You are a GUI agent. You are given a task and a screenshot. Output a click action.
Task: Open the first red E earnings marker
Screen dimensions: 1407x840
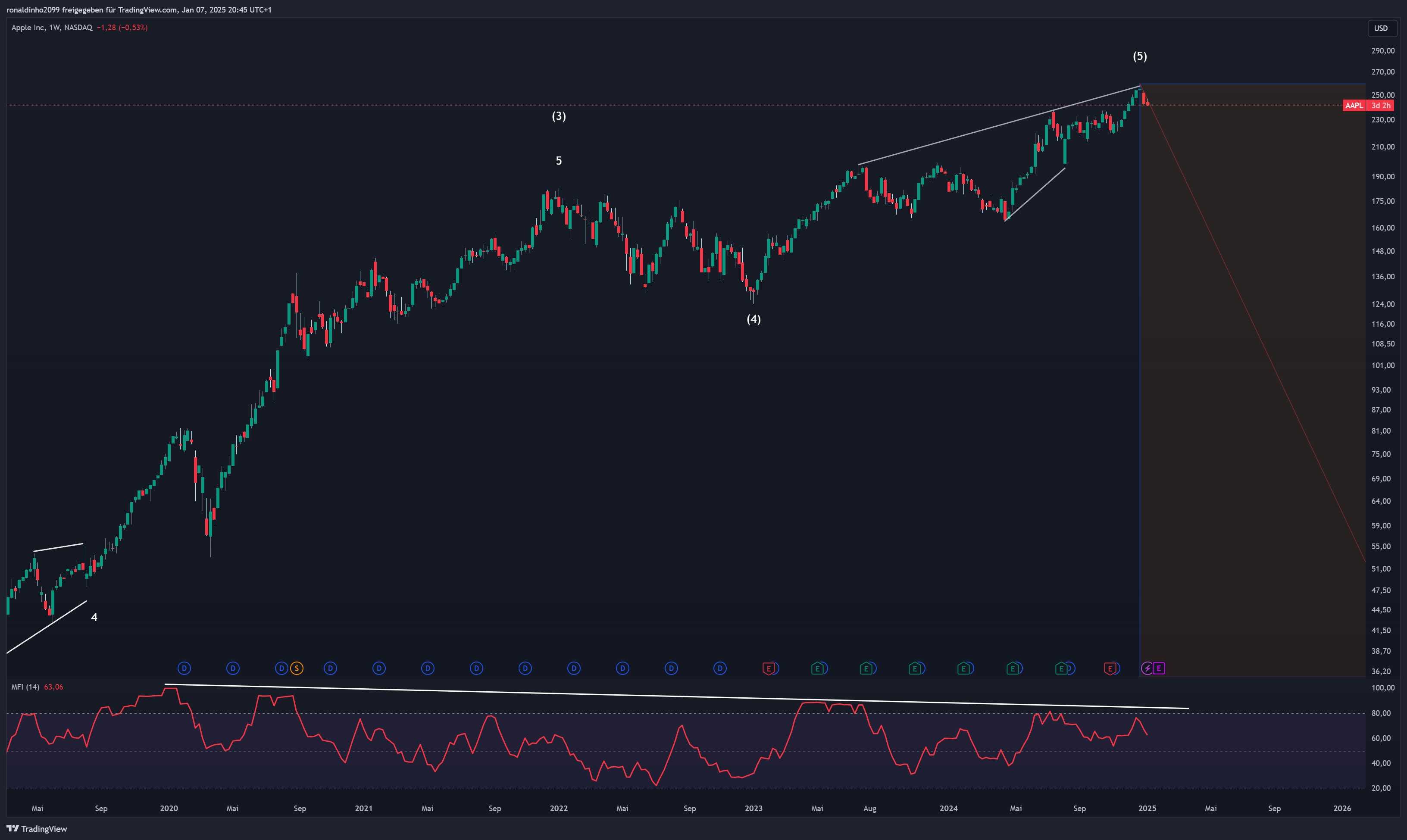tap(768, 668)
